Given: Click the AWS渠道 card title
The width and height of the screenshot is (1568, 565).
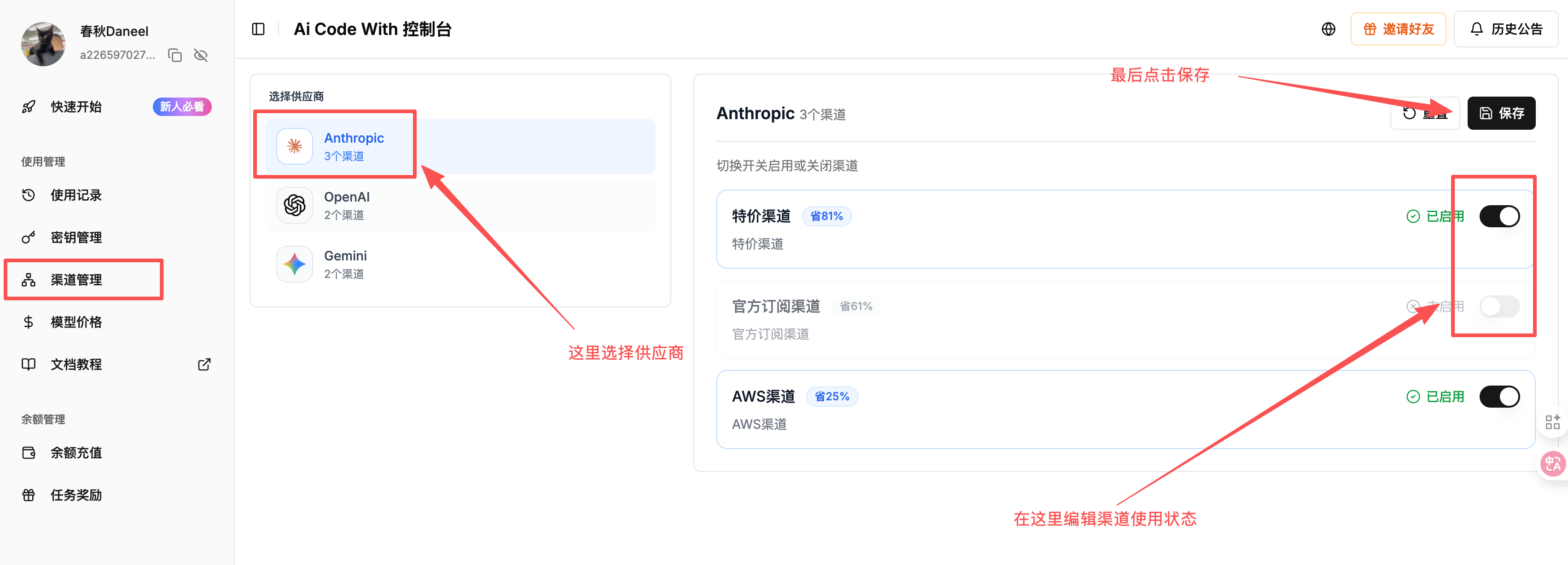Looking at the screenshot, I should click(763, 397).
